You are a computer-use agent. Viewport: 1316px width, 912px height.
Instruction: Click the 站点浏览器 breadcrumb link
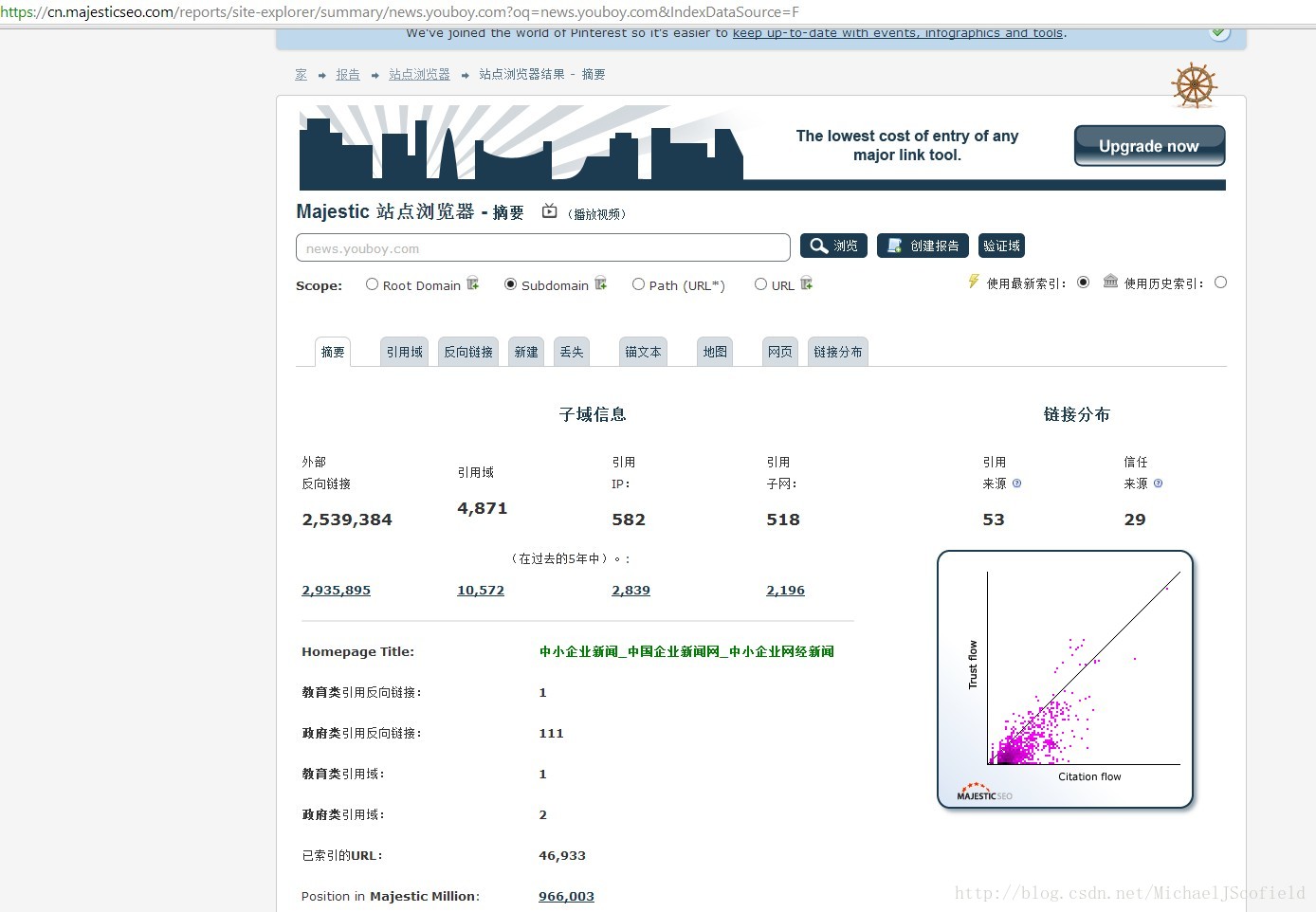419,74
